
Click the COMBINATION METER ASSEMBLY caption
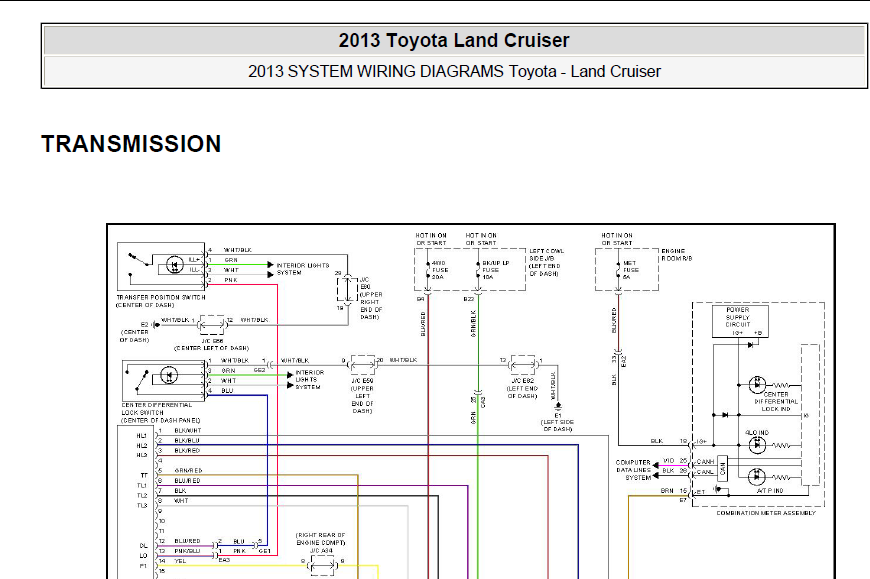[x=766, y=513]
